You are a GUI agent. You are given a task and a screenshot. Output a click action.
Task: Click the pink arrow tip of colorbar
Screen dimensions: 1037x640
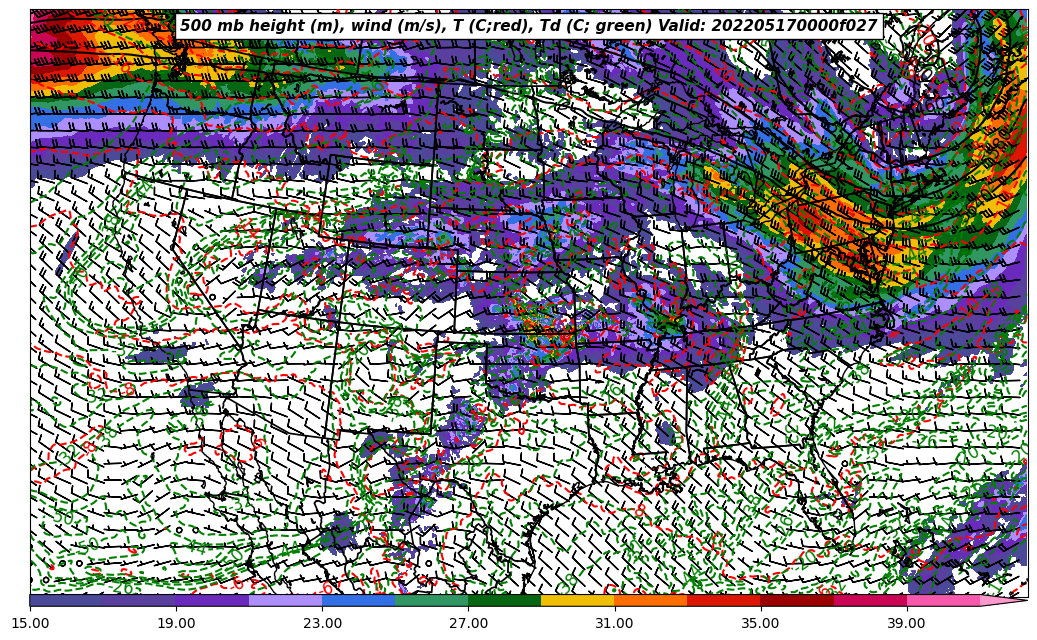pyautogui.click(x=1002, y=600)
